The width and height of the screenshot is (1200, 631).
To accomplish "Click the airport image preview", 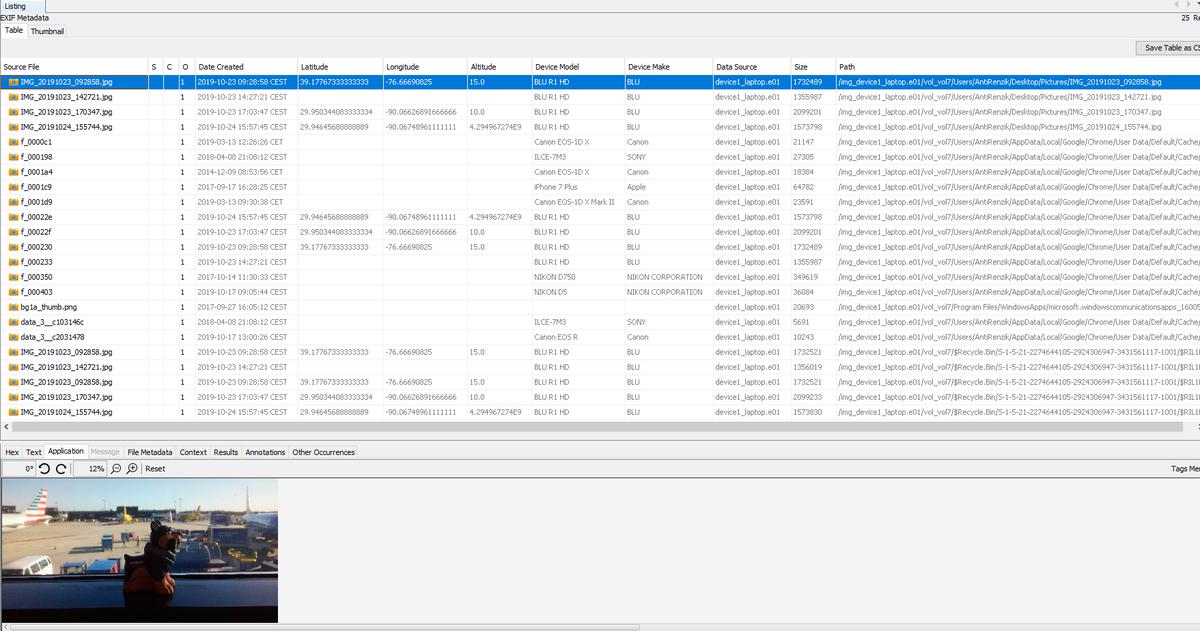I will 139,550.
